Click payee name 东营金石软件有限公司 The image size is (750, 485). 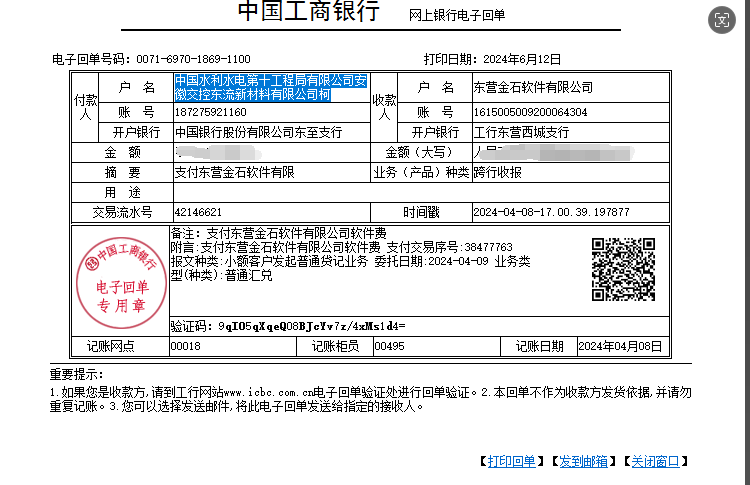tap(533, 88)
